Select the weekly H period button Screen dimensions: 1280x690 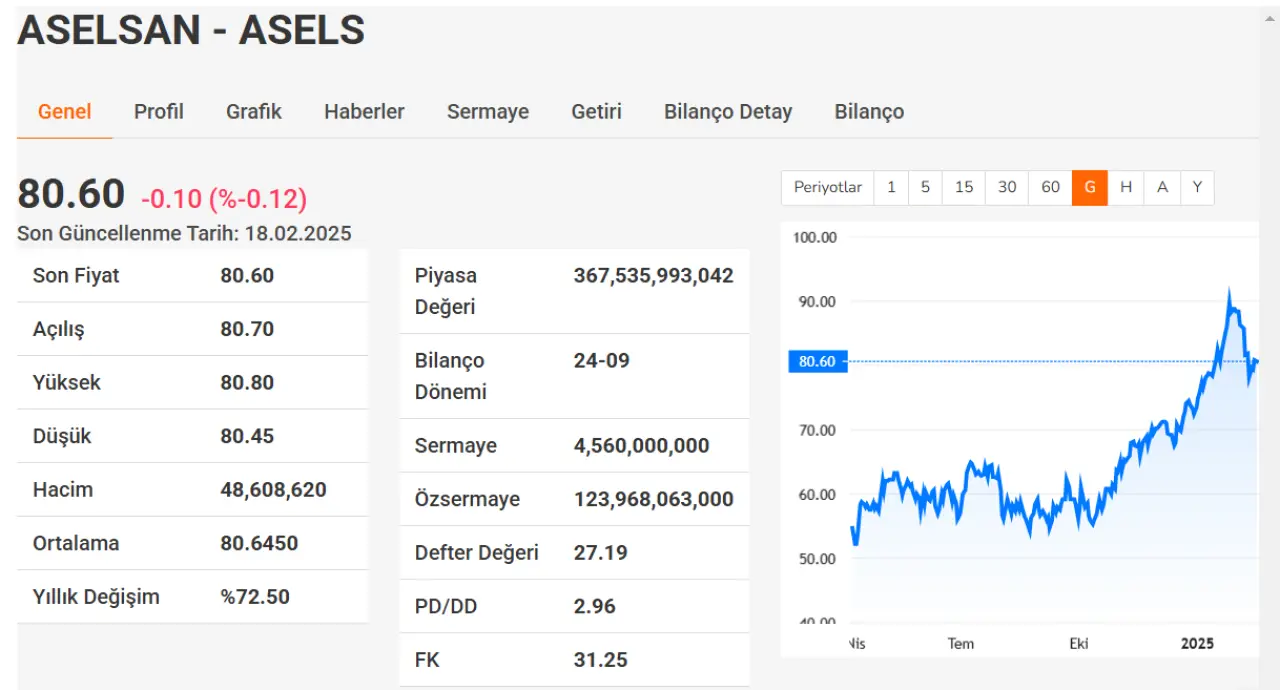tap(1126, 187)
